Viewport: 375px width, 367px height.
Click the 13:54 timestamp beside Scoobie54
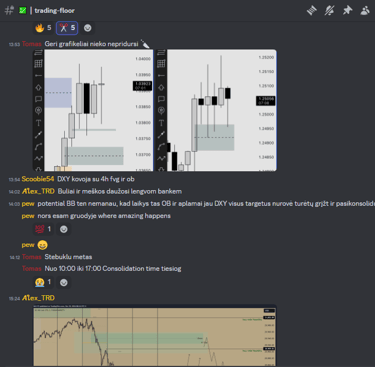[14, 180]
